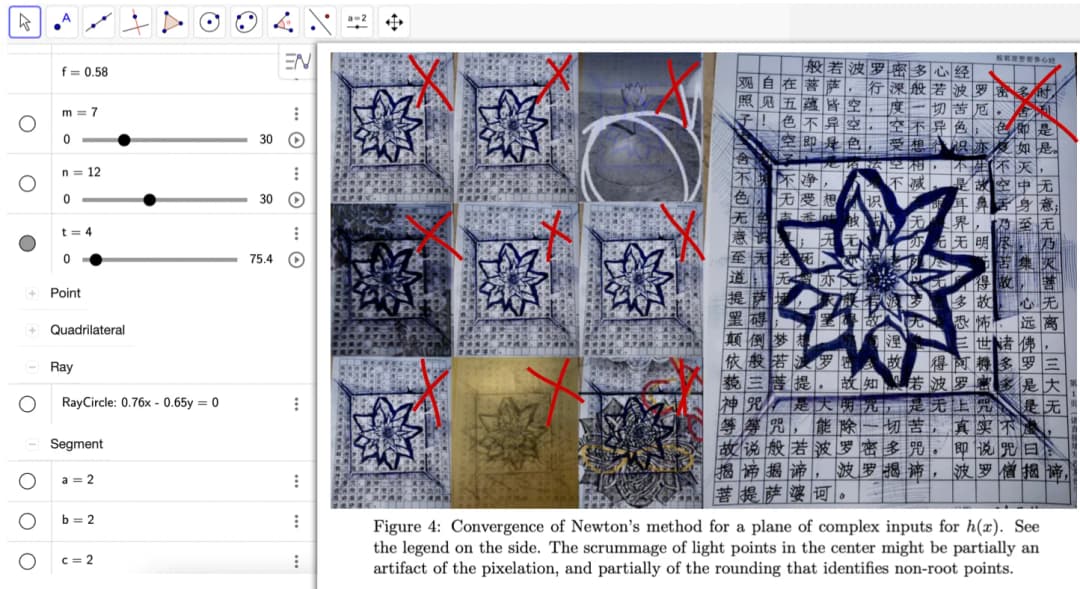Click the 'a = 2' segment label
Screen dimensions: 1080x589
point(77,480)
